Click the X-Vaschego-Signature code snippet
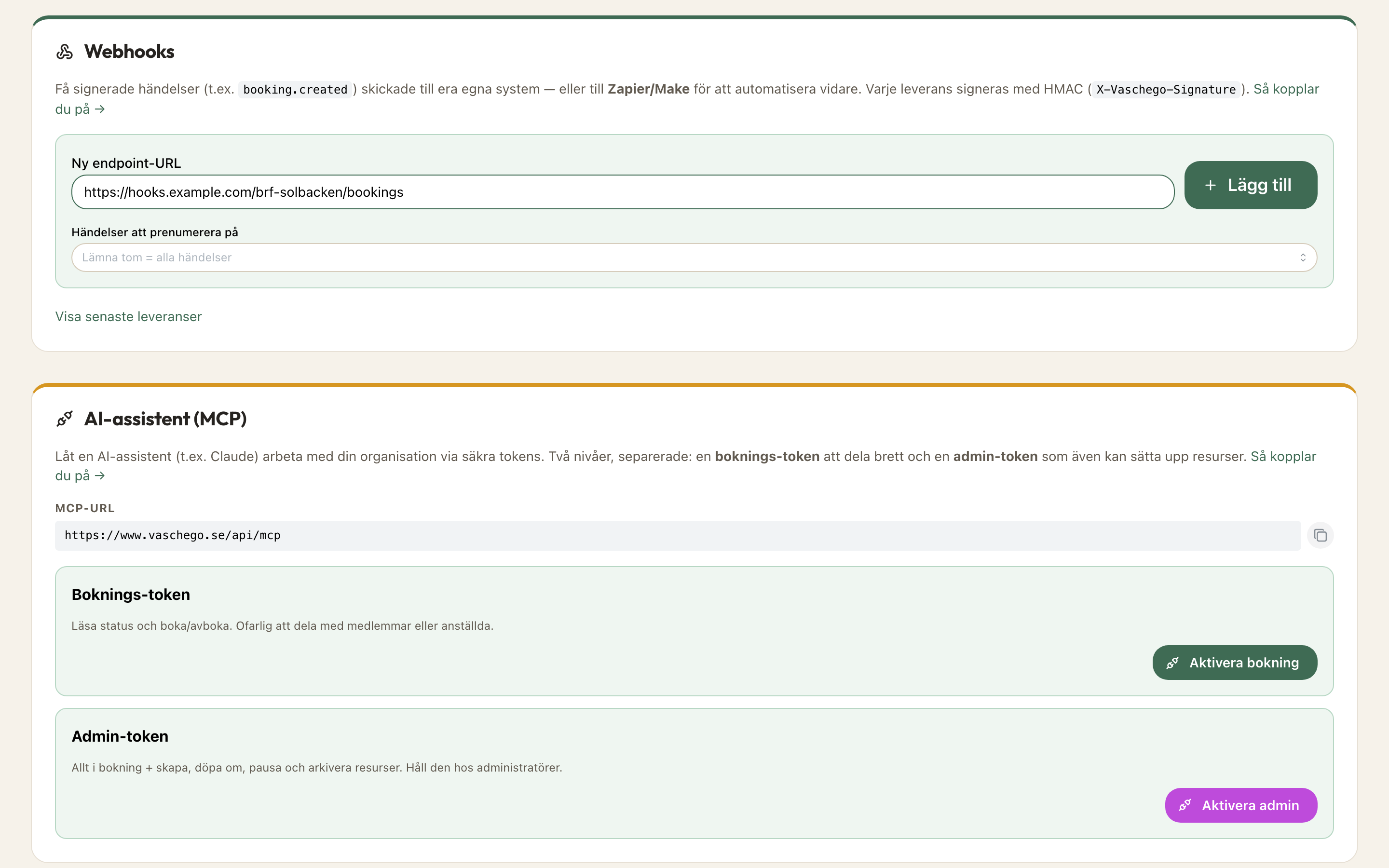Screen dimensions: 1389x868 tap(1166, 90)
